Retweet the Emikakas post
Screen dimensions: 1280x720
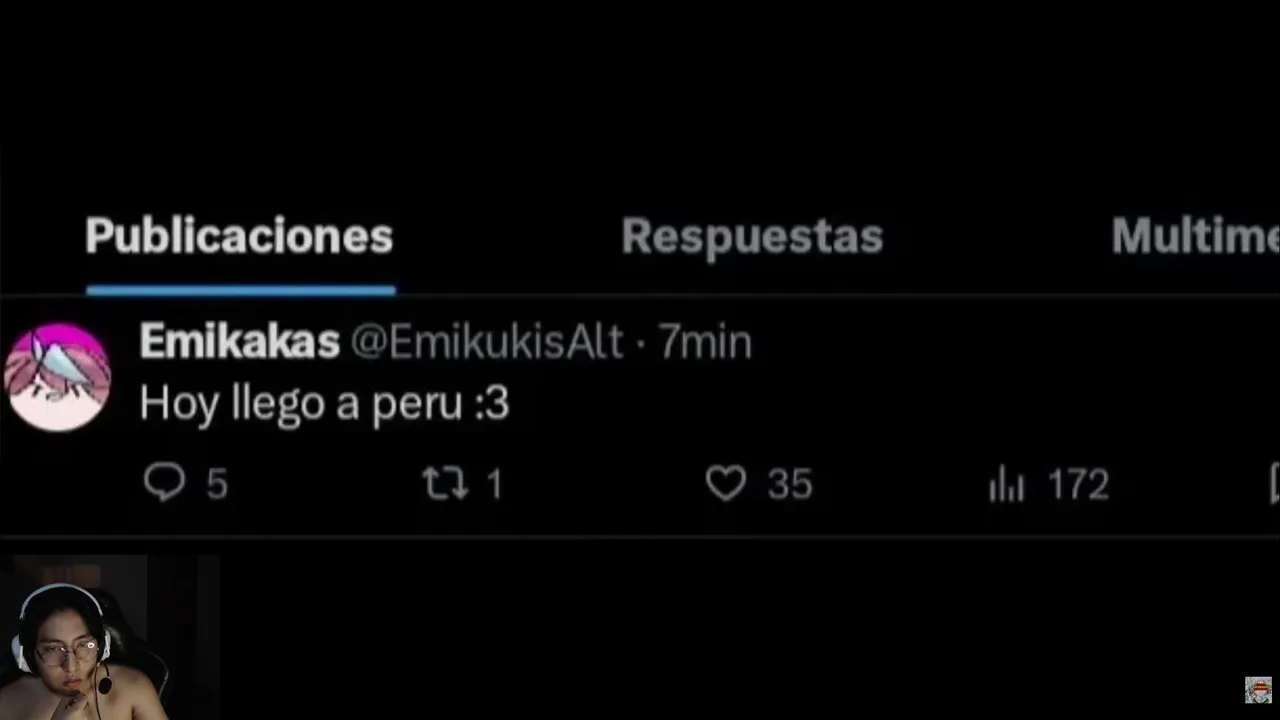(x=445, y=485)
